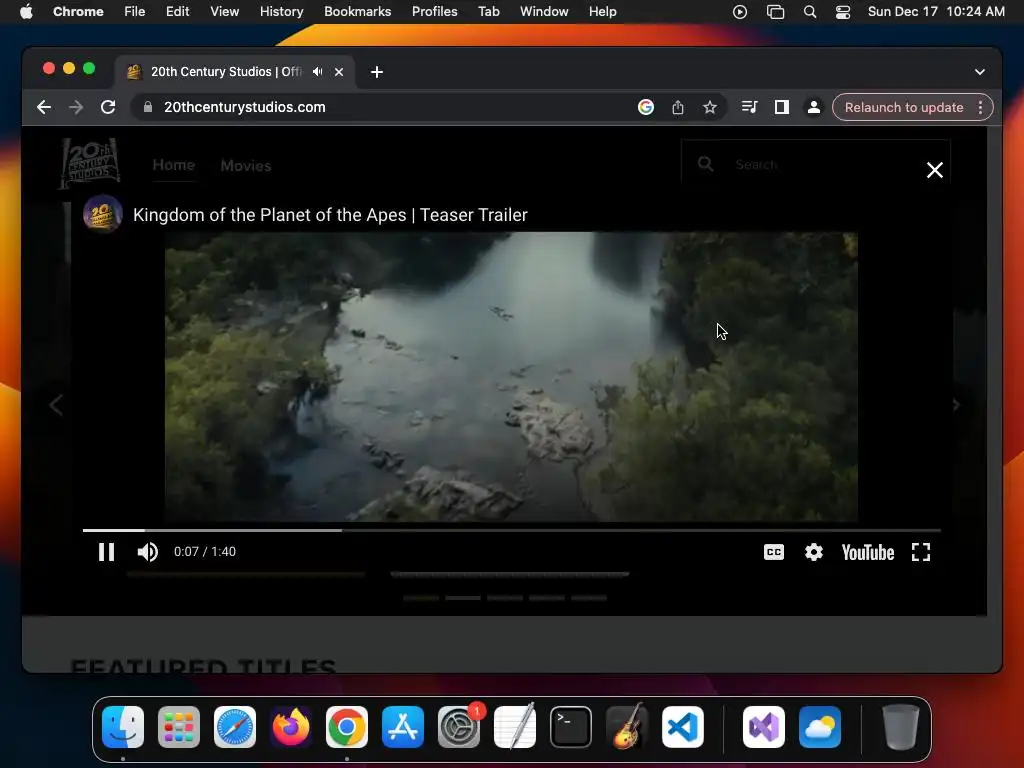The width and height of the screenshot is (1024, 768).
Task: Open the Profiles menu
Action: (434, 12)
